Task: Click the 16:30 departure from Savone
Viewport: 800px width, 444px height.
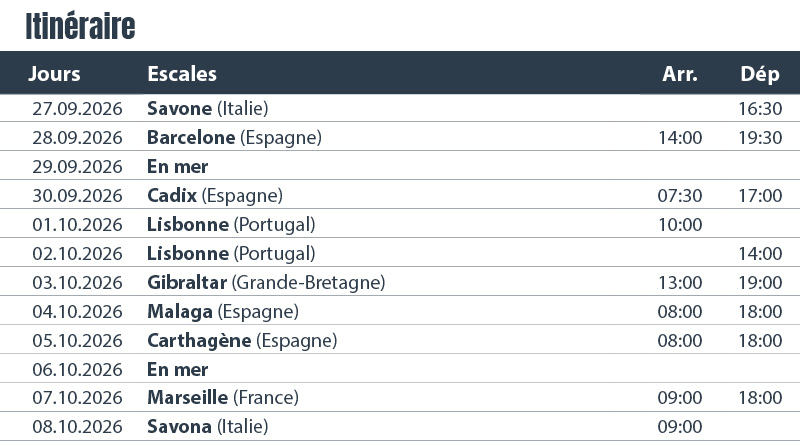Action: (760, 108)
